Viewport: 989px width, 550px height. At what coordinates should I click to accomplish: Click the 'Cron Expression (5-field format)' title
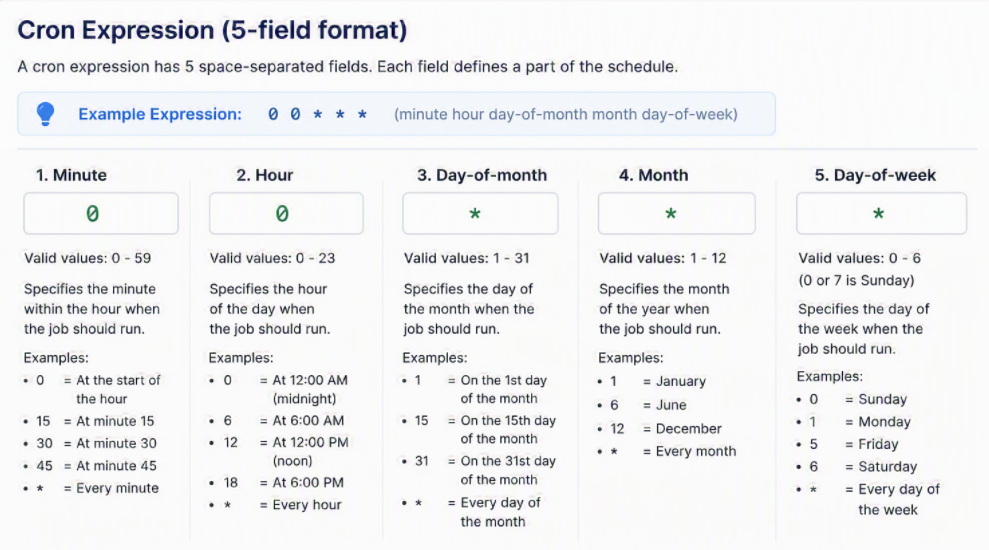point(212,30)
